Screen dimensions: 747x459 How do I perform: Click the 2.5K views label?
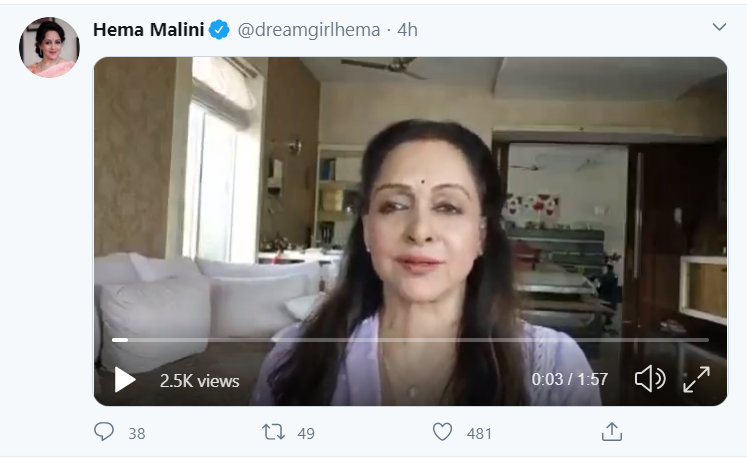coord(199,380)
